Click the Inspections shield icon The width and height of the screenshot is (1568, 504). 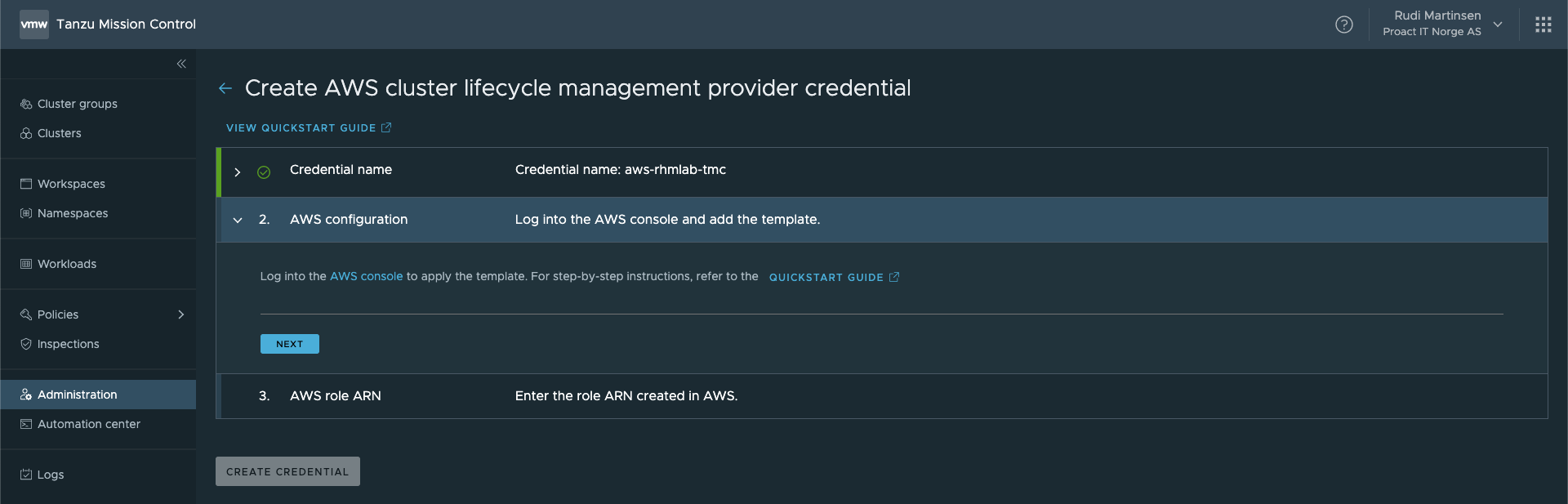tap(26, 344)
